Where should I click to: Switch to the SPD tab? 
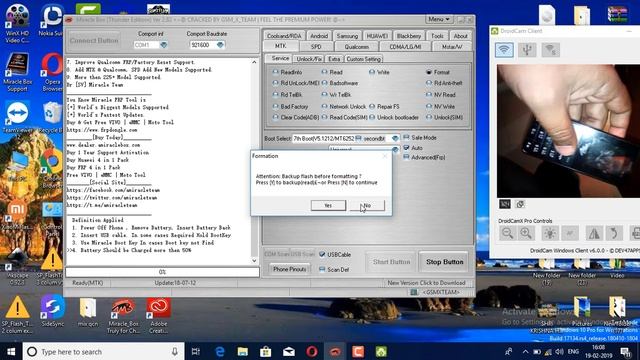[x=316, y=47]
